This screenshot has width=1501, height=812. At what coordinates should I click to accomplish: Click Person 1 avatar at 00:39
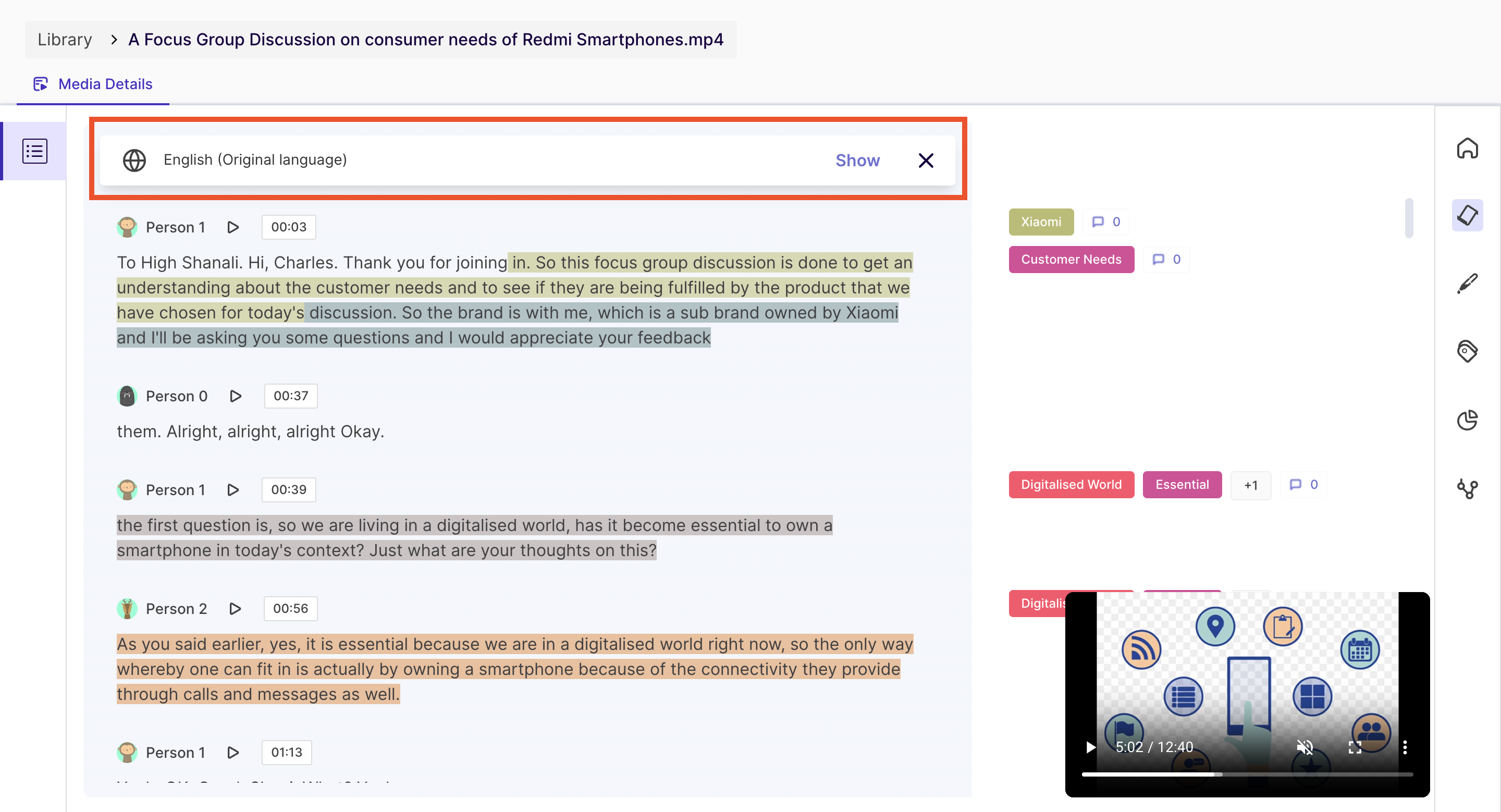[127, 490]
